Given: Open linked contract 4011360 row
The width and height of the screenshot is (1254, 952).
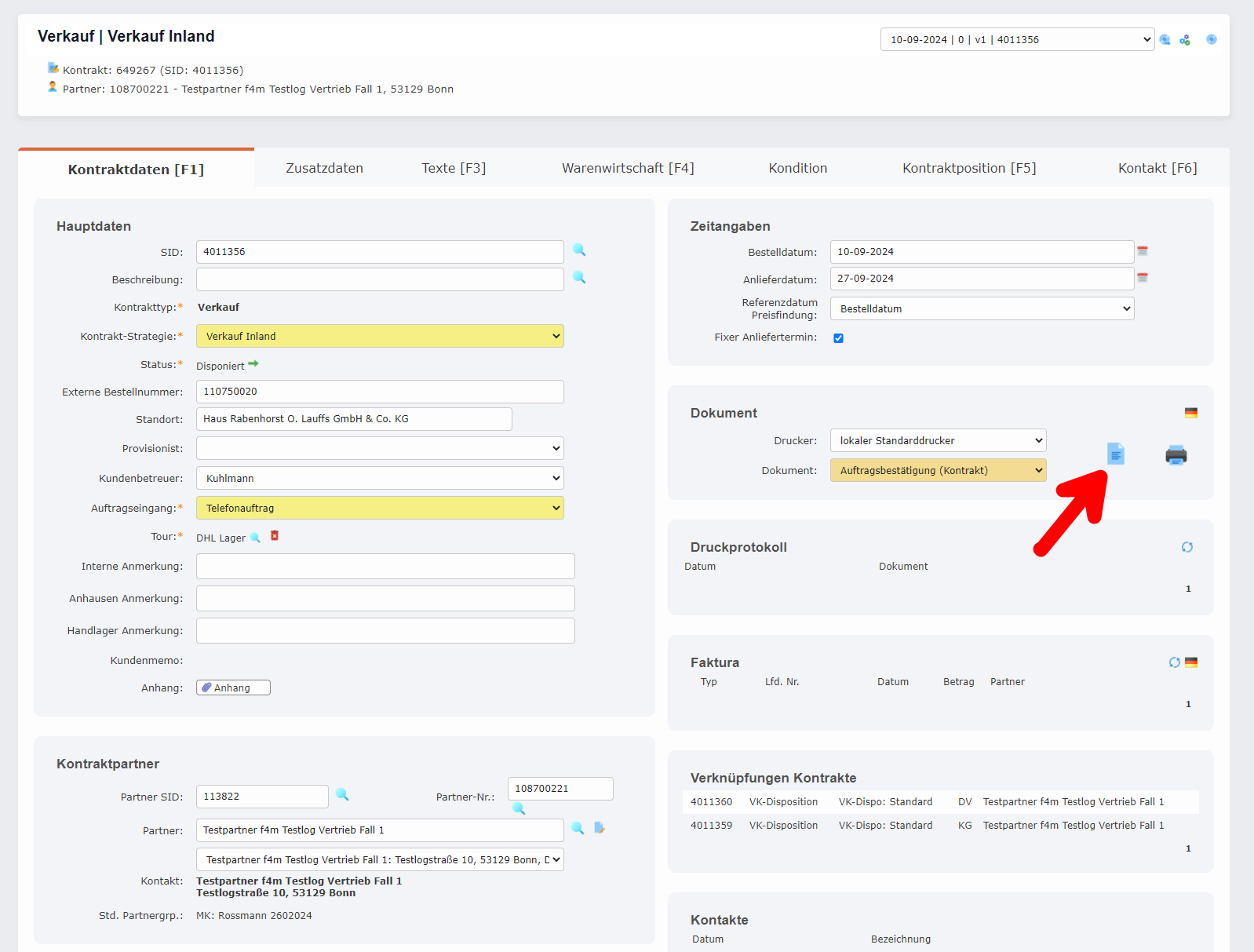Looking at the screenshot, I should click(x=711, y=802).
